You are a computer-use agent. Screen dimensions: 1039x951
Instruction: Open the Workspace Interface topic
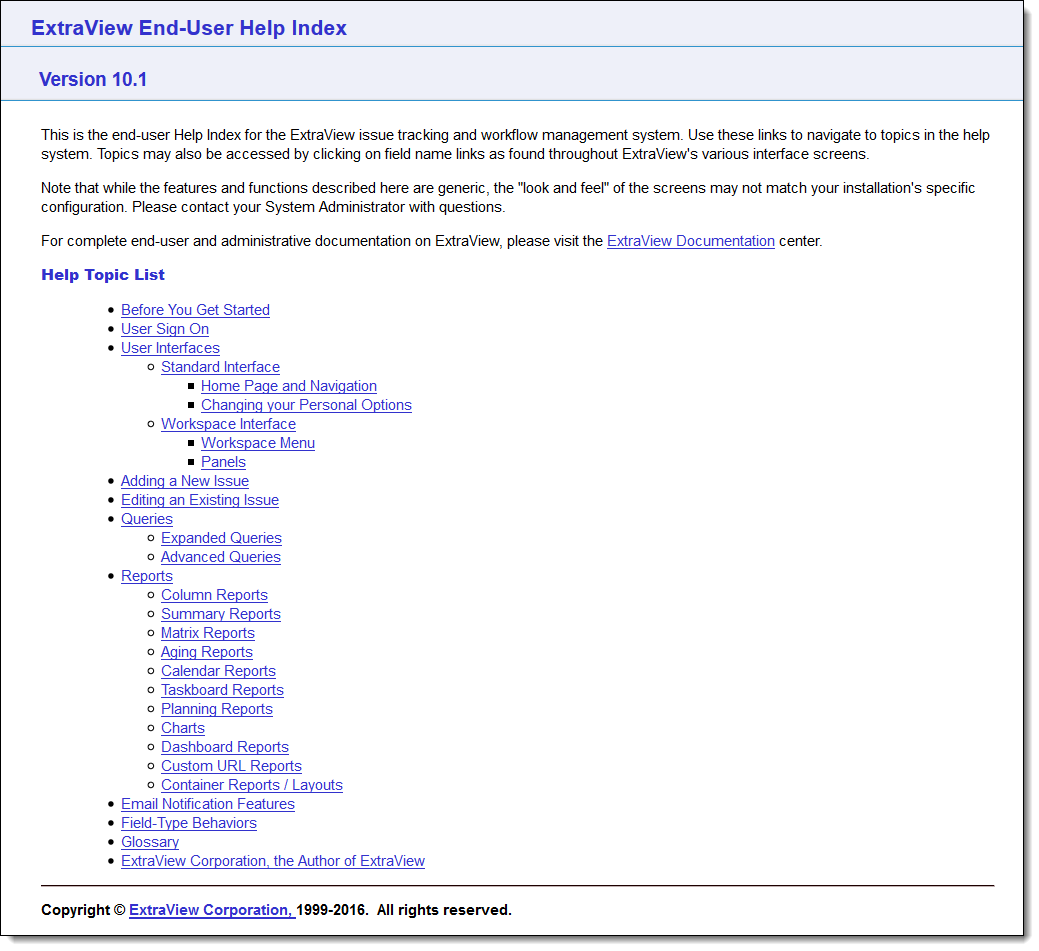pyautogui.click(x=229, y=424)
